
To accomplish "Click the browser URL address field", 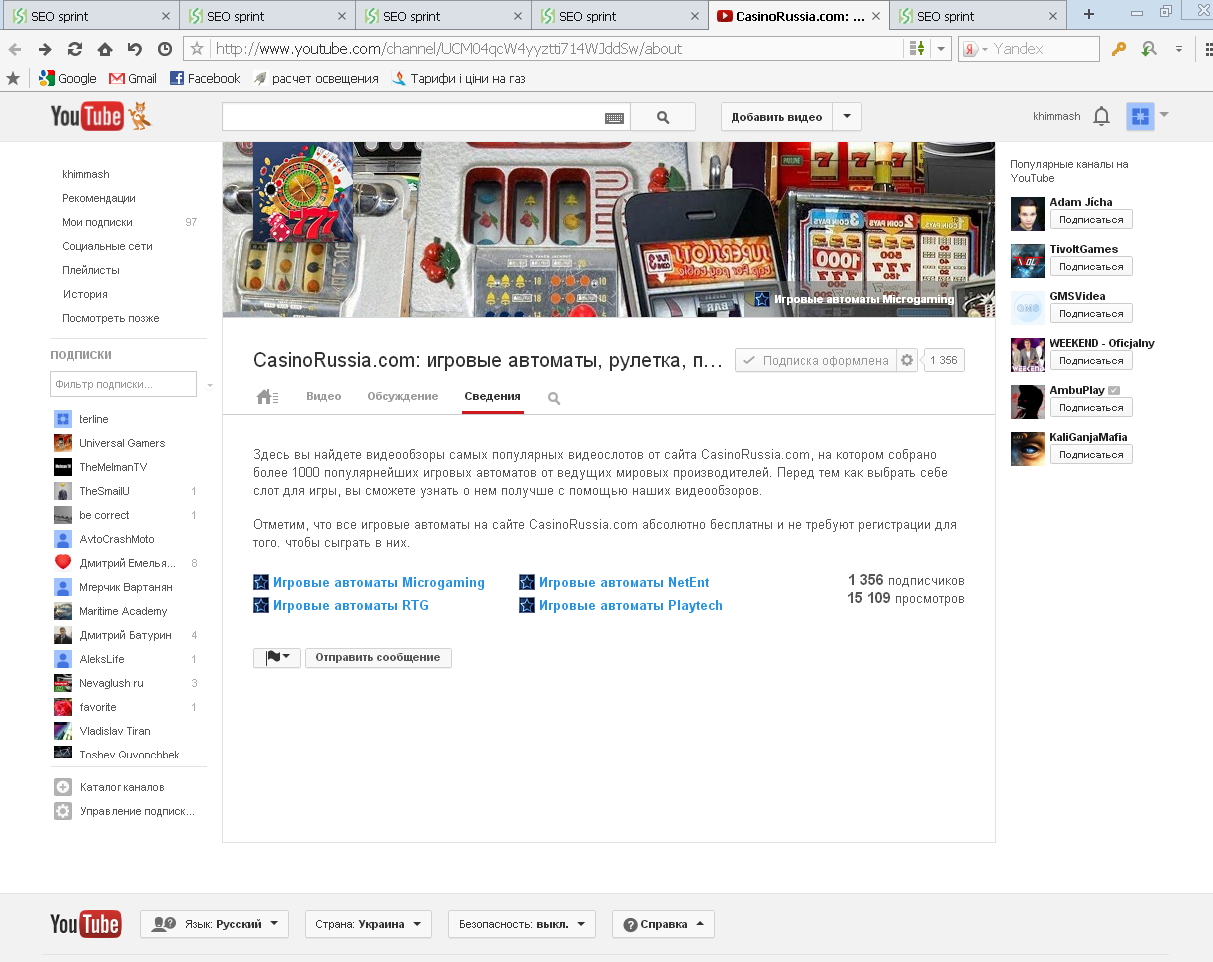I will coord(556,49).
